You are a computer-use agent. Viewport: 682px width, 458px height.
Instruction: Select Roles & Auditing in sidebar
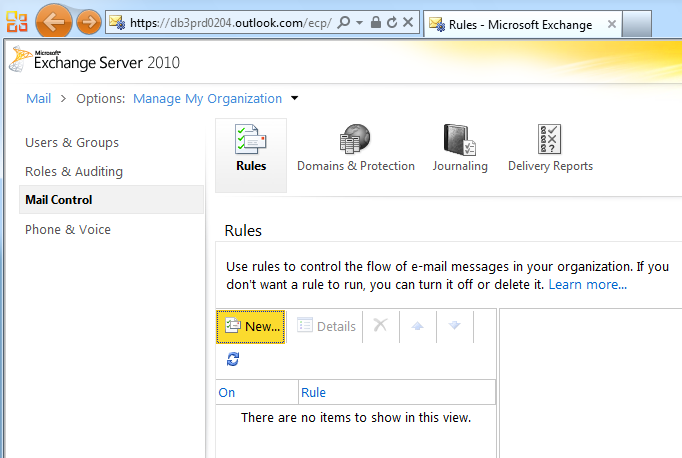74,171
